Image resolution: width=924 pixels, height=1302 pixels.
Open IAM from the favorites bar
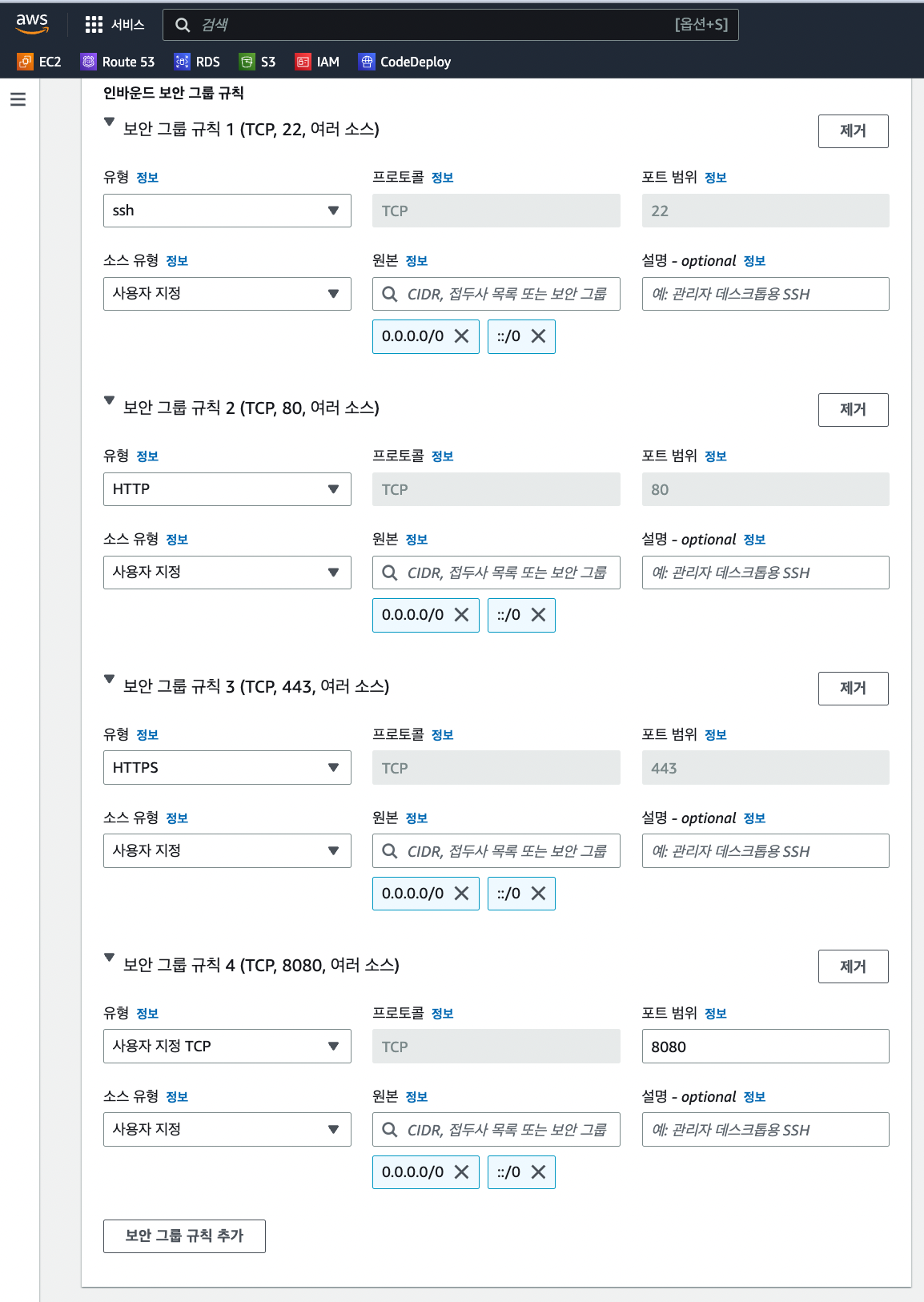point(317,62)
